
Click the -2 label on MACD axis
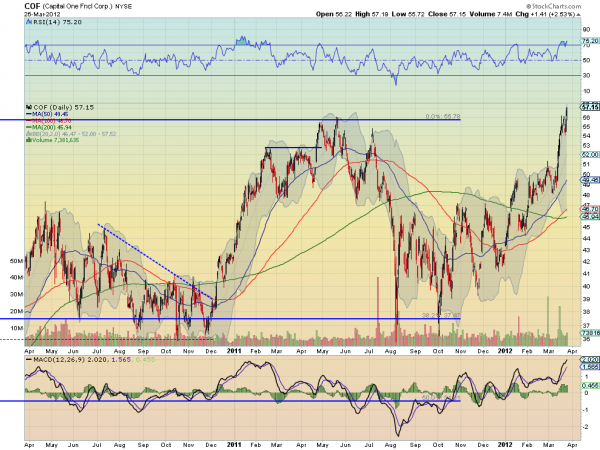(585, 427)
